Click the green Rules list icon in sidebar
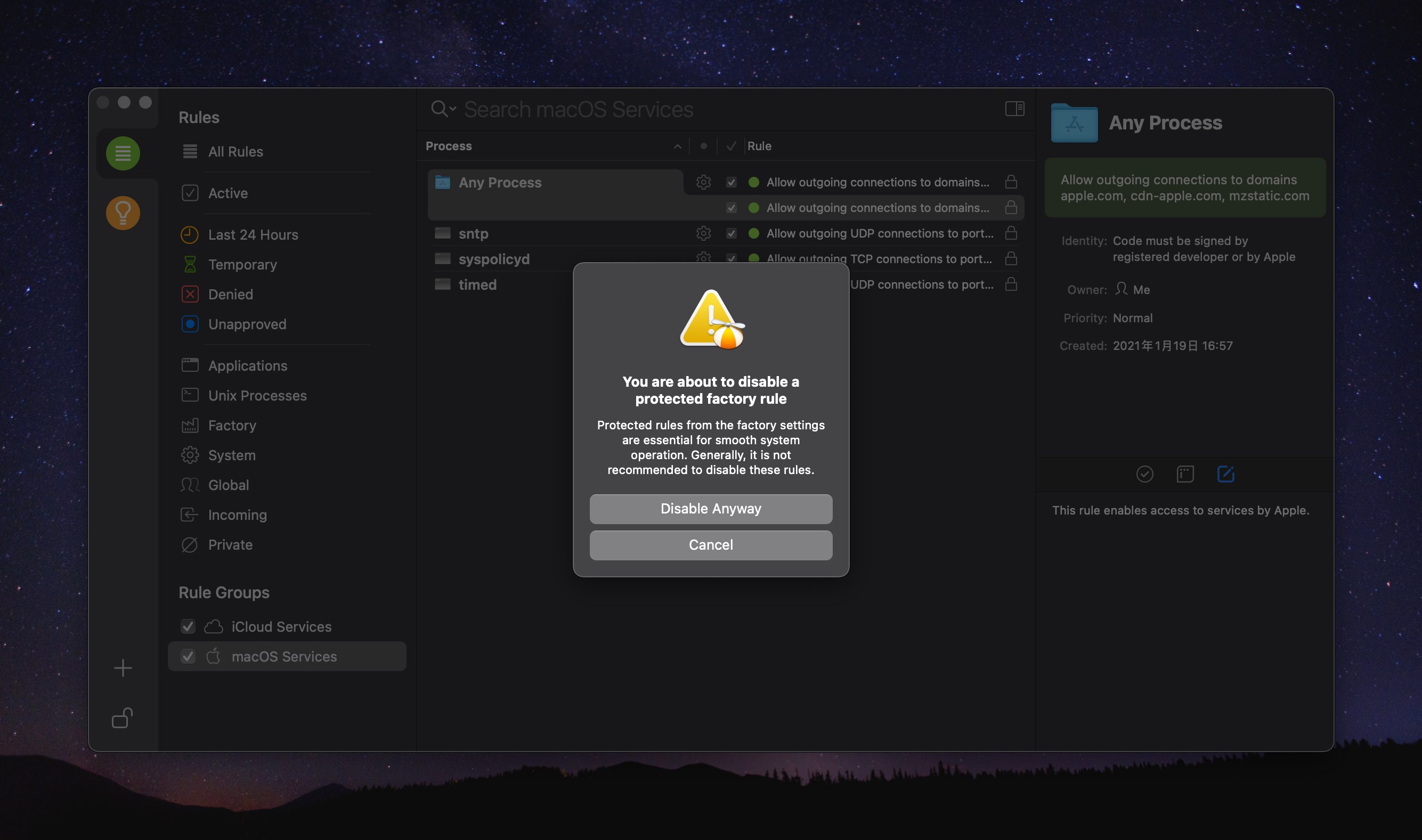This screenshot has width=1422, height=840. (123, 153)
